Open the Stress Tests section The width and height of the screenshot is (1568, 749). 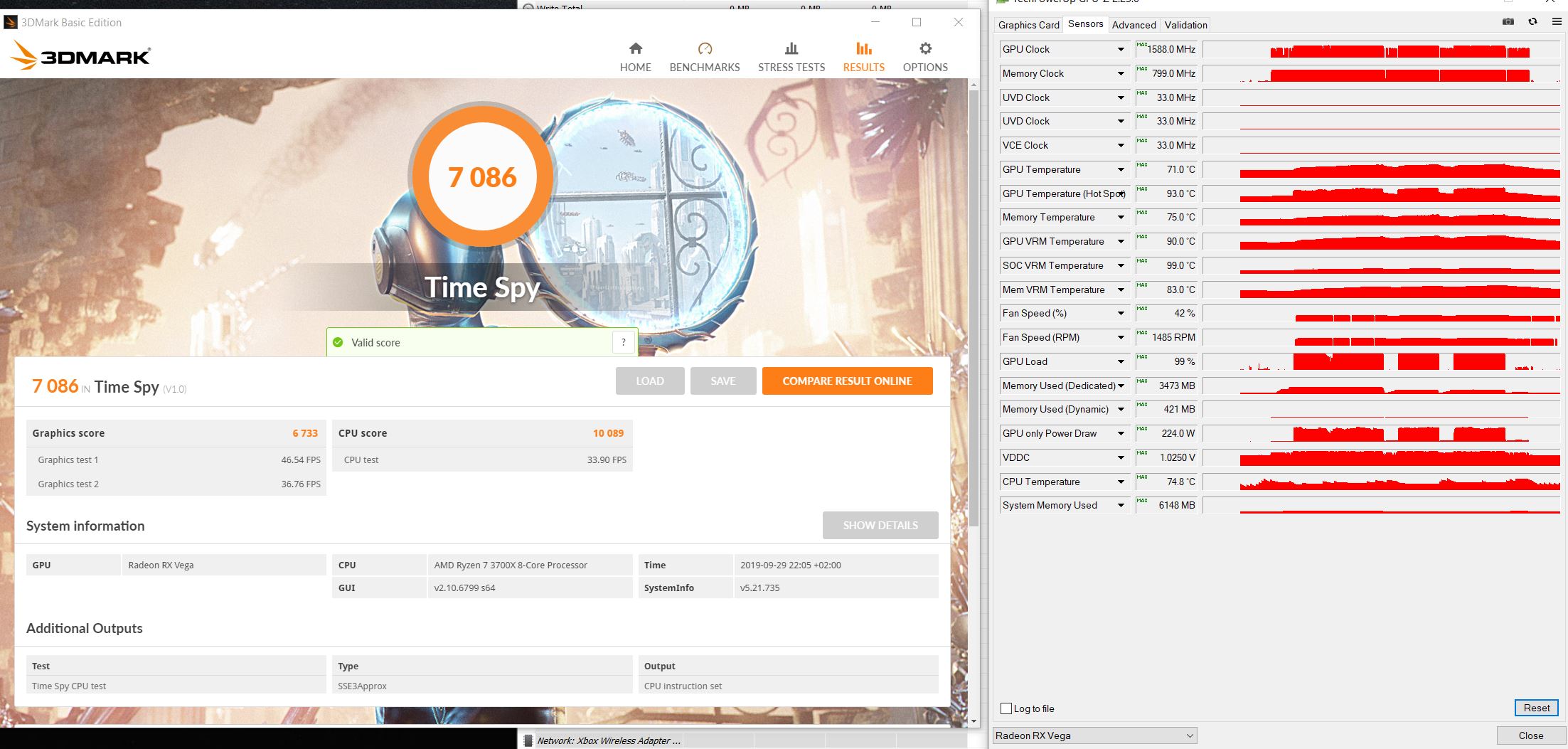(791, 57)
